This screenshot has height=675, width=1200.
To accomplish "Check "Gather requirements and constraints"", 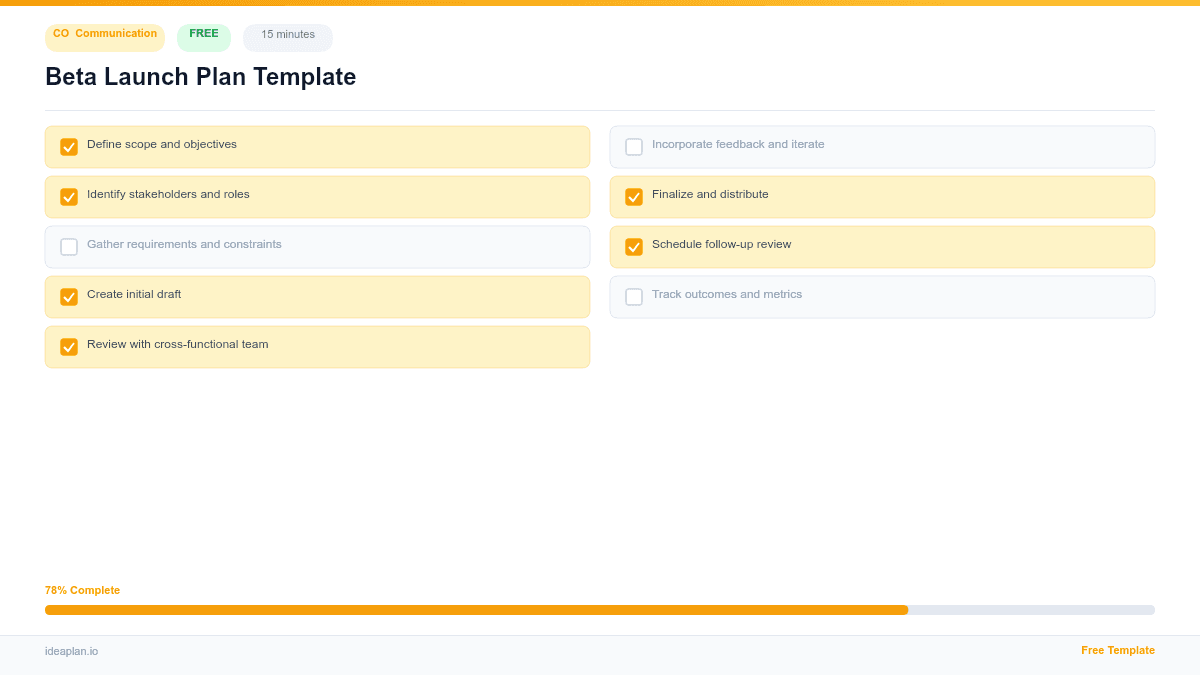I will (x=69, y=246).
